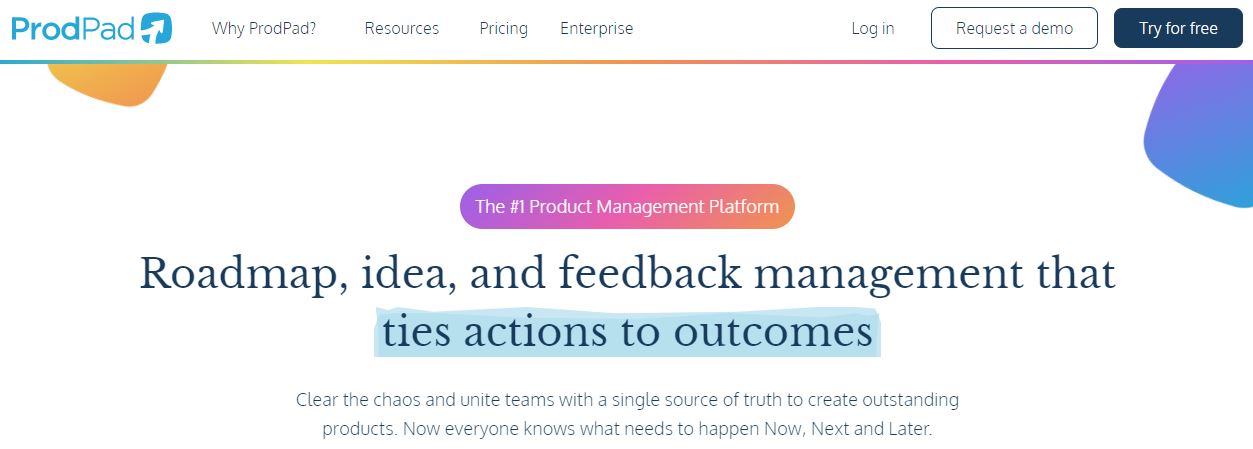Start with the Try for free button
The image size is (1253, 449).
(x=1178, y=28)
